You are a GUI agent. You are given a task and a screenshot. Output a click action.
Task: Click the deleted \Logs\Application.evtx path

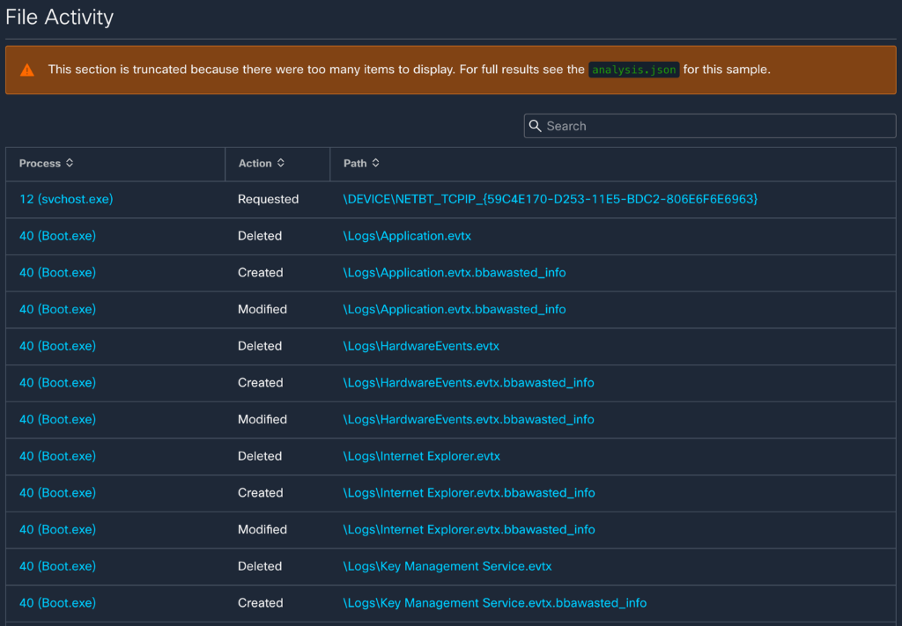pos(407,236)
